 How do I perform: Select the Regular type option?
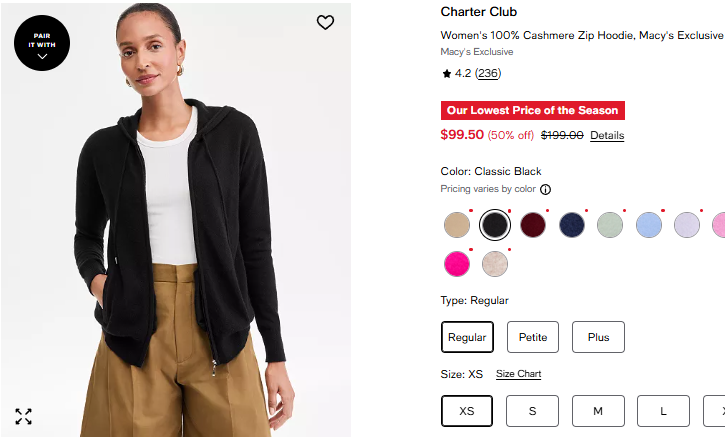click(467, 337)
